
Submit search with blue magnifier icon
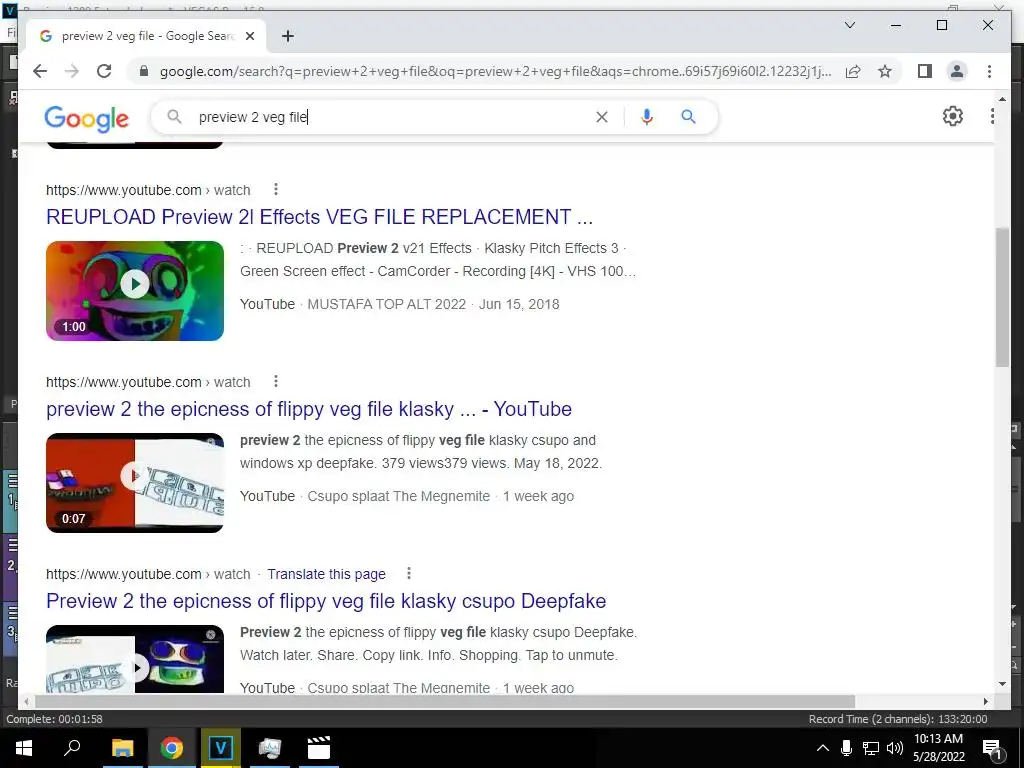coord(688,117)
